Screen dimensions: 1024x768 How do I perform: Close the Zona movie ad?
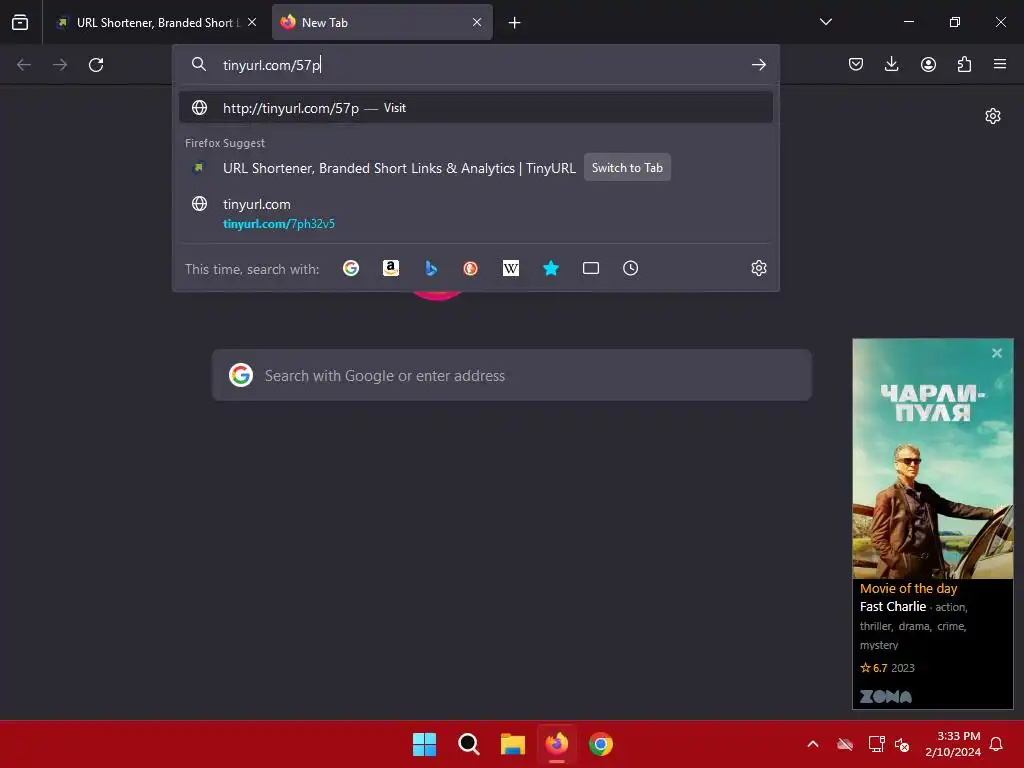click(997, 353)
